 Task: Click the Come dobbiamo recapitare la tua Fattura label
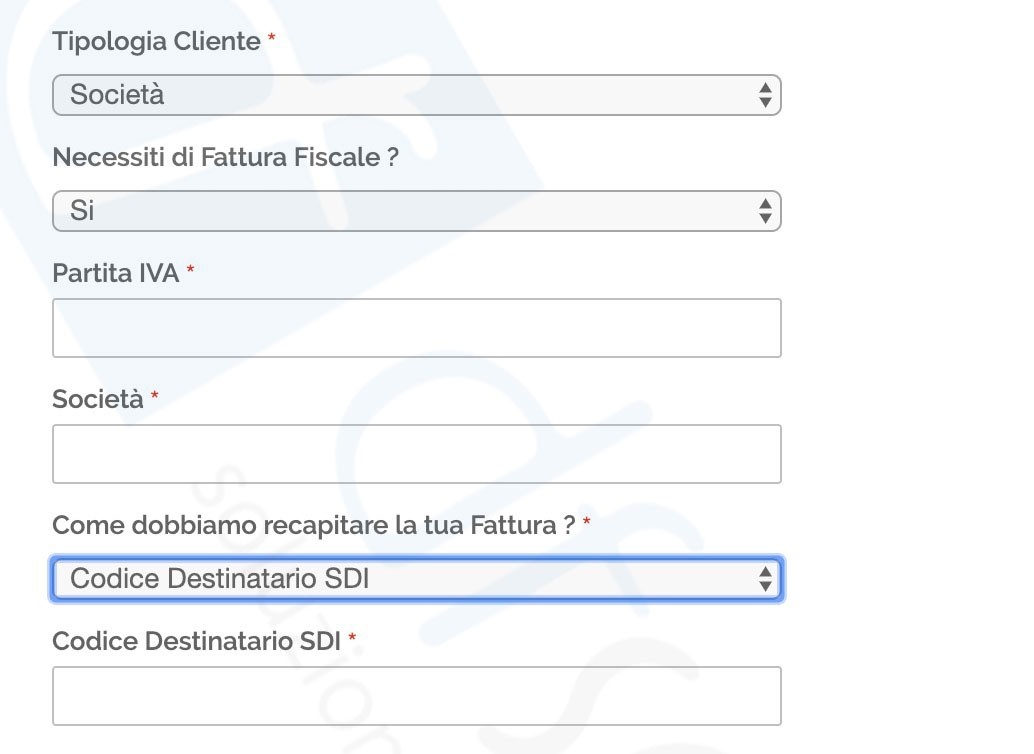[x=314, y=525]
